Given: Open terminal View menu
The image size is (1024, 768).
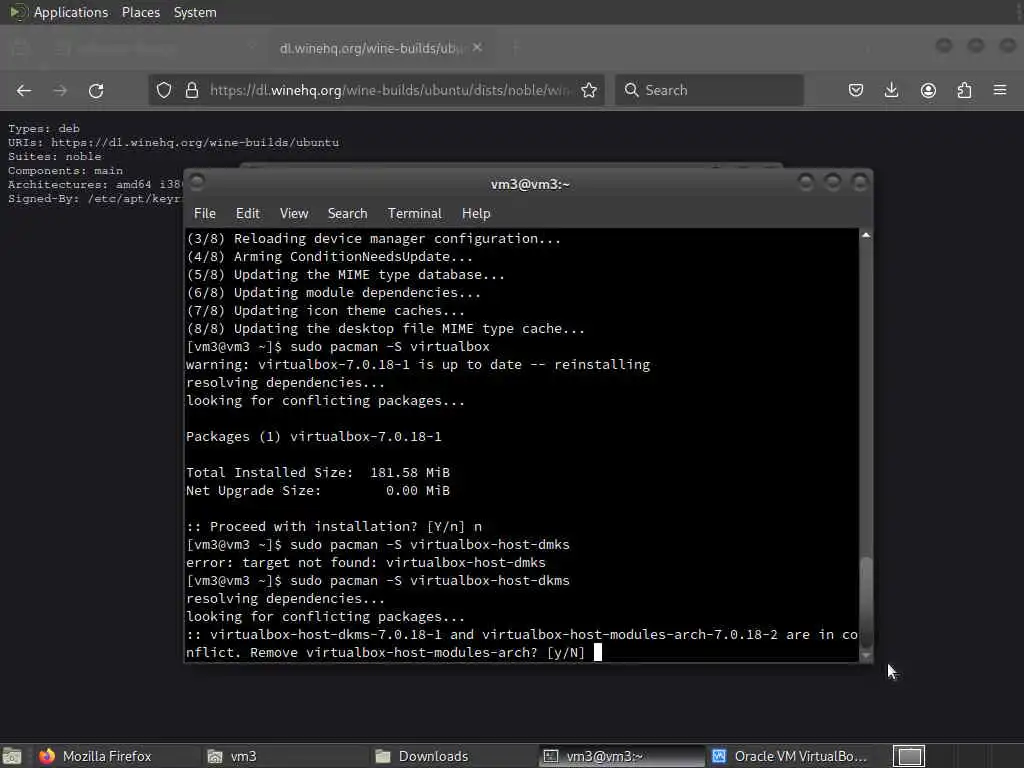Looking at the screenshot, I should tap(294, 214).
